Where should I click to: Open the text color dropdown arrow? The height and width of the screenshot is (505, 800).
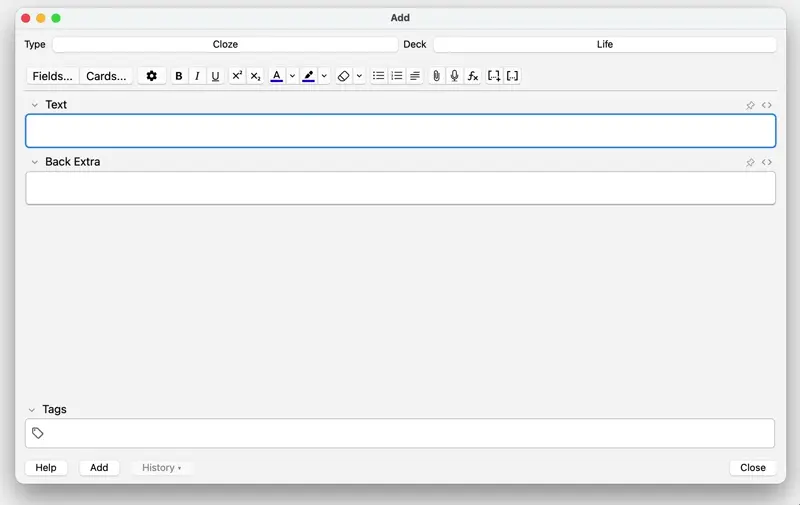tap(292, 76)
